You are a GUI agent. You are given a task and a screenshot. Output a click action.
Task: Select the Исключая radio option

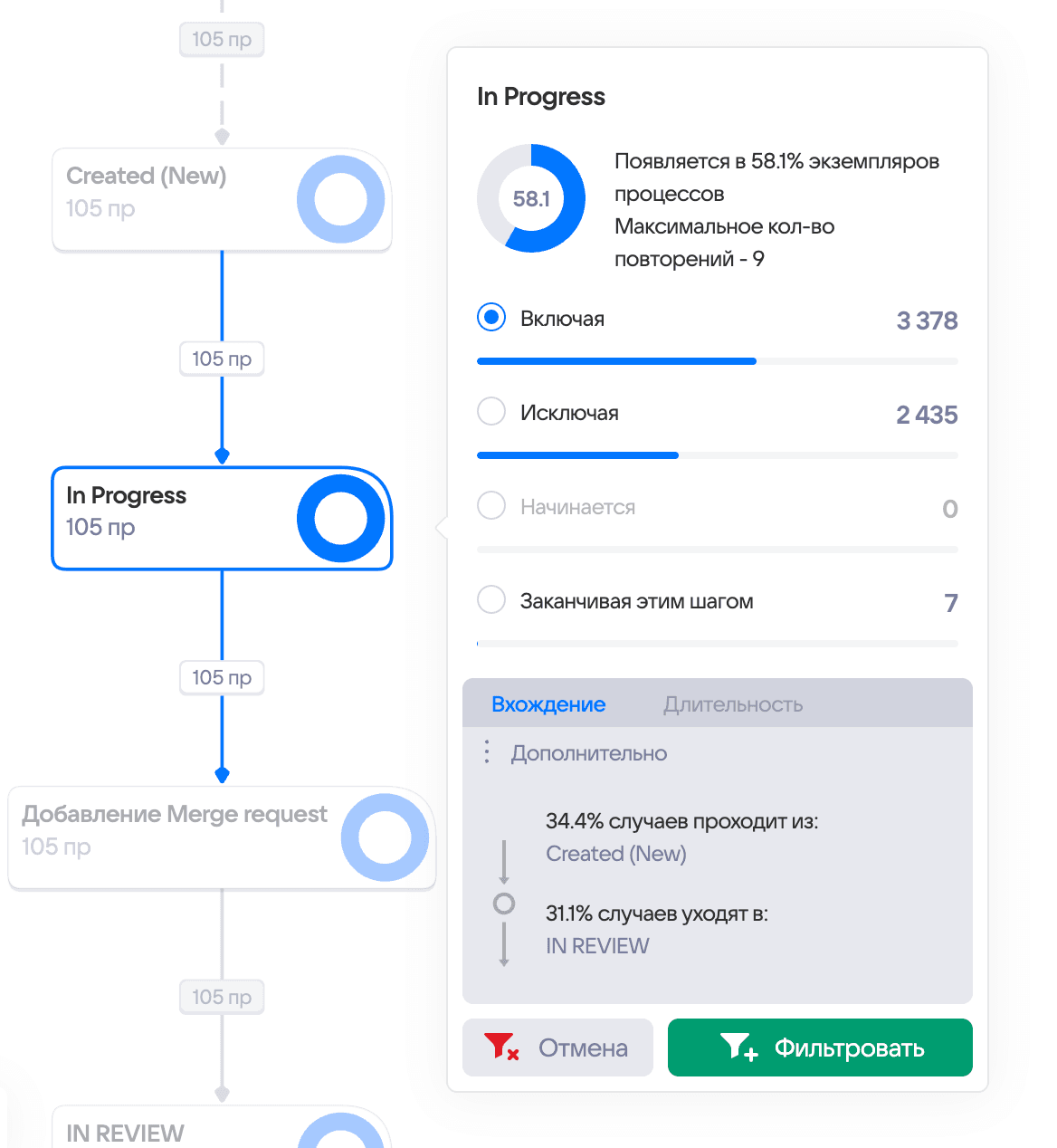(x=491, y=412)
